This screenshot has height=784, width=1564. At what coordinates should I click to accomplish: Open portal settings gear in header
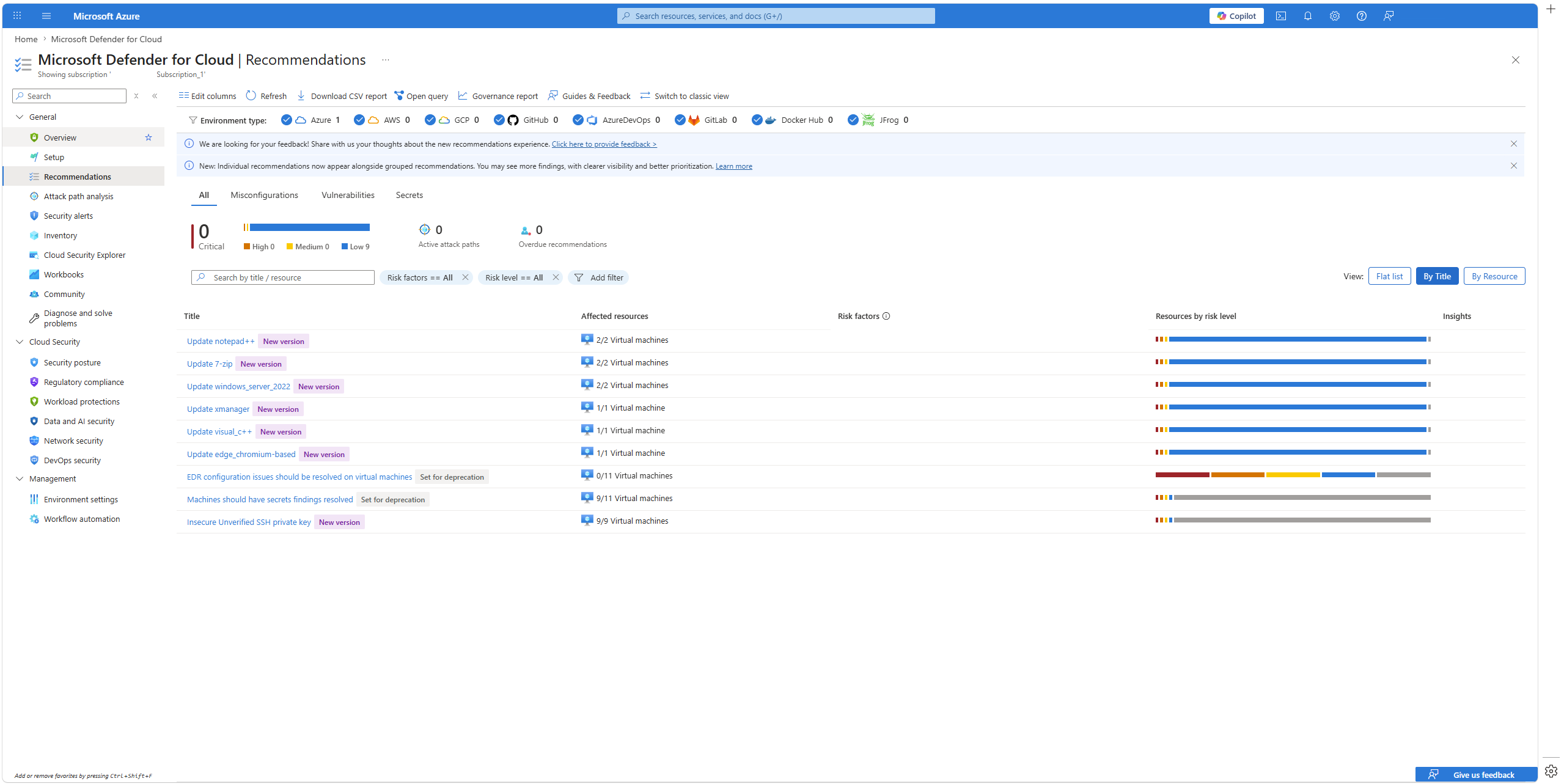(1334, 16)
